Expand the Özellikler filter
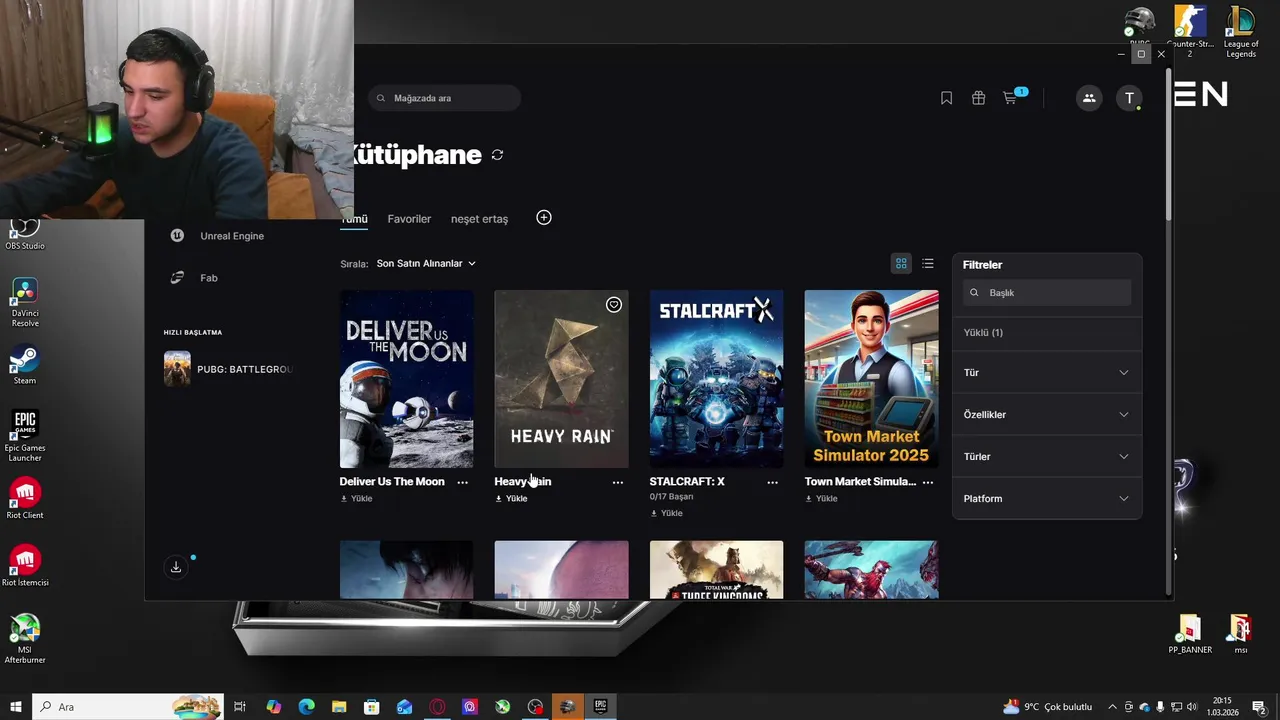1280x720 pixels. pyautogui.click(x=1046, y=415)
